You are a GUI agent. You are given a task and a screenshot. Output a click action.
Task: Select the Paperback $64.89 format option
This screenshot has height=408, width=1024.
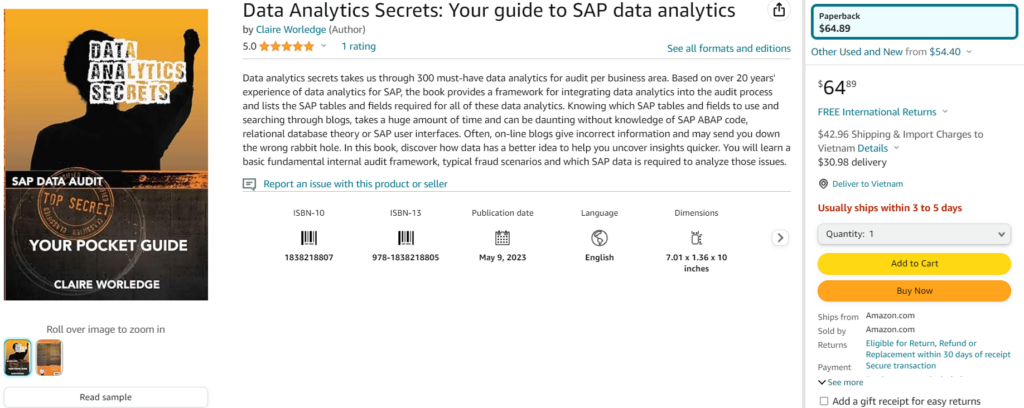(x=914, y=23)
